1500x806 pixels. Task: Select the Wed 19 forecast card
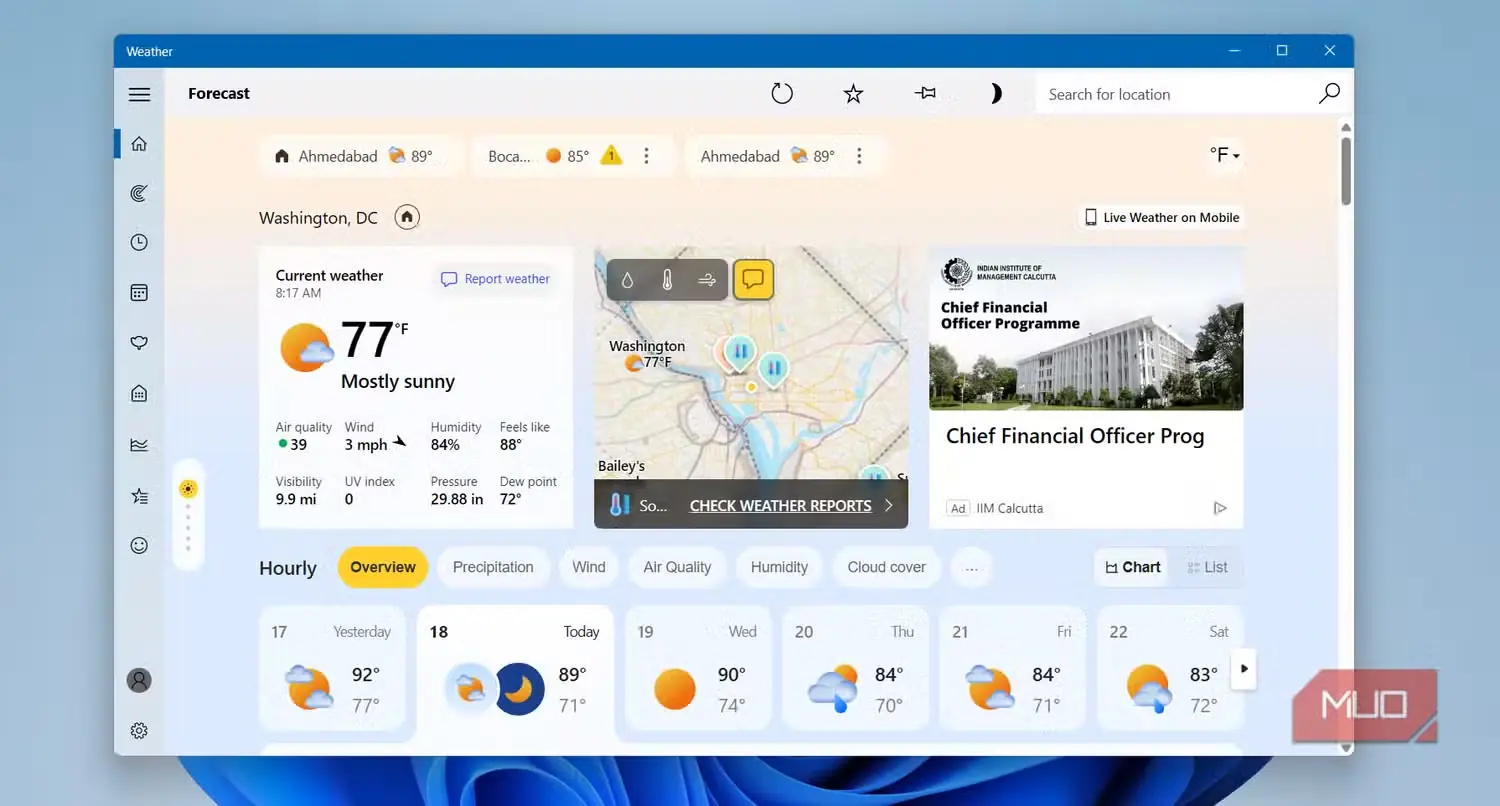click(698, 667)
